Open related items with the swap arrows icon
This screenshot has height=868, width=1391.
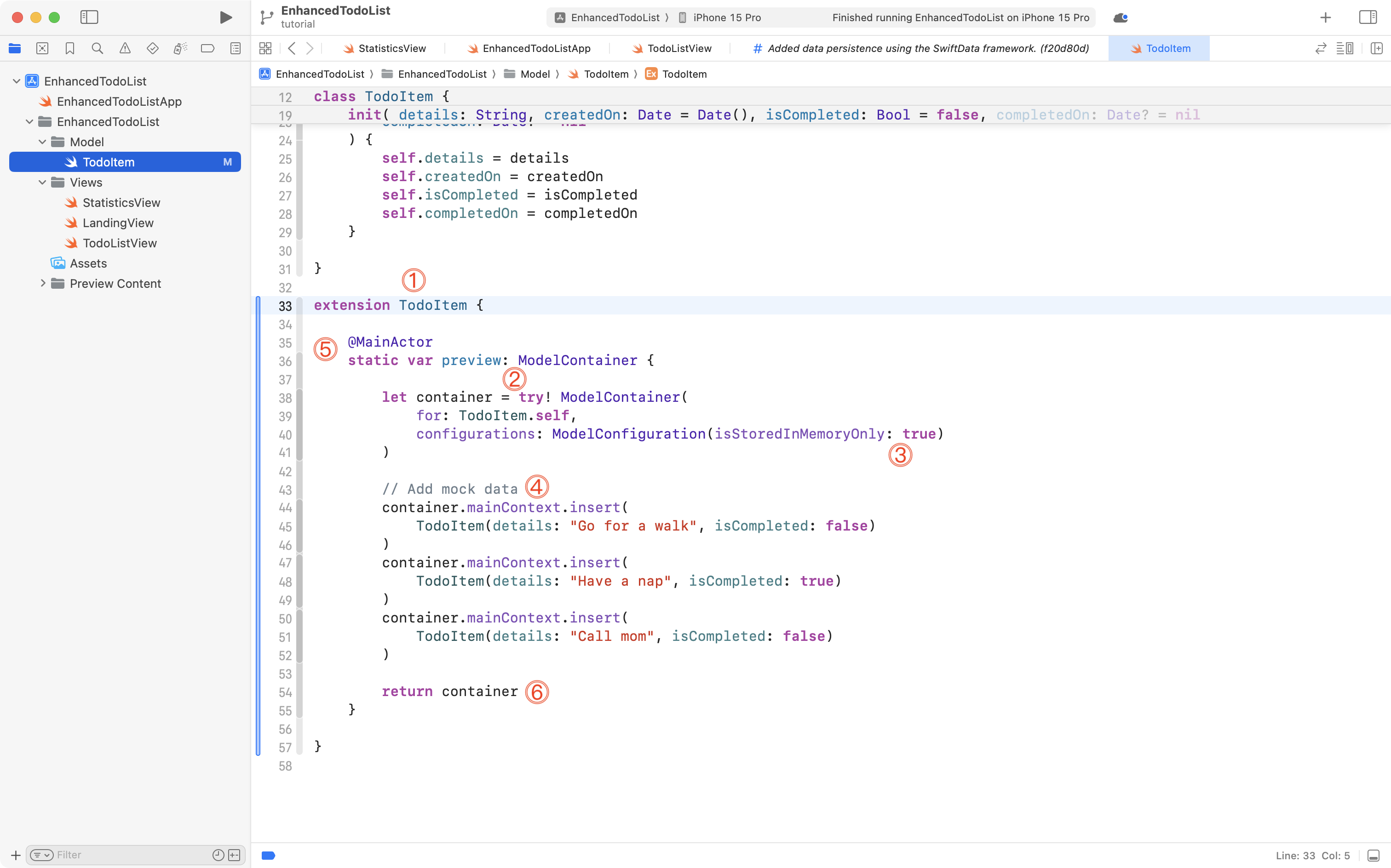1320,48
